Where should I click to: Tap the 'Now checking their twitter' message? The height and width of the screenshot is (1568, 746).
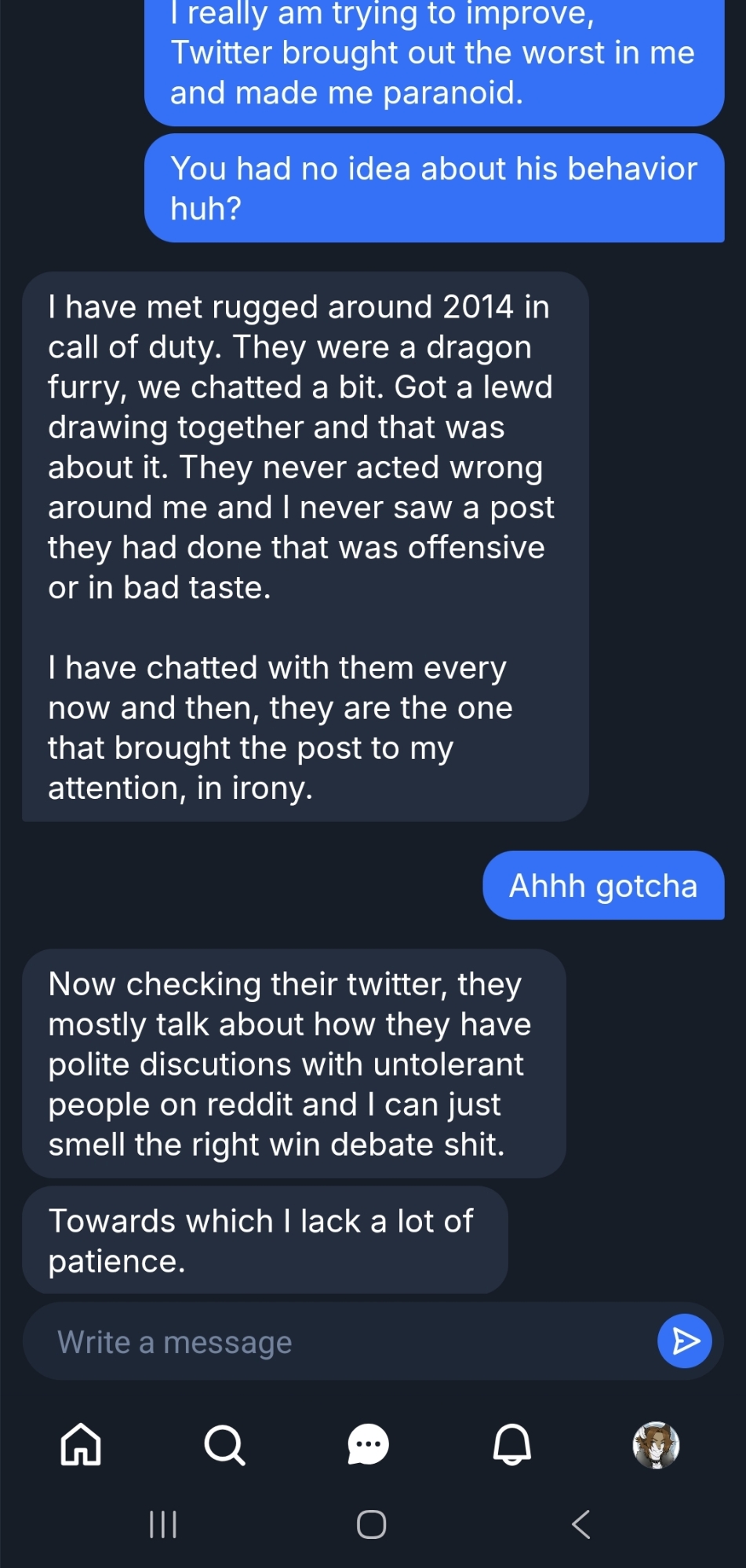pyautogui.click(x=290, y=1064)
